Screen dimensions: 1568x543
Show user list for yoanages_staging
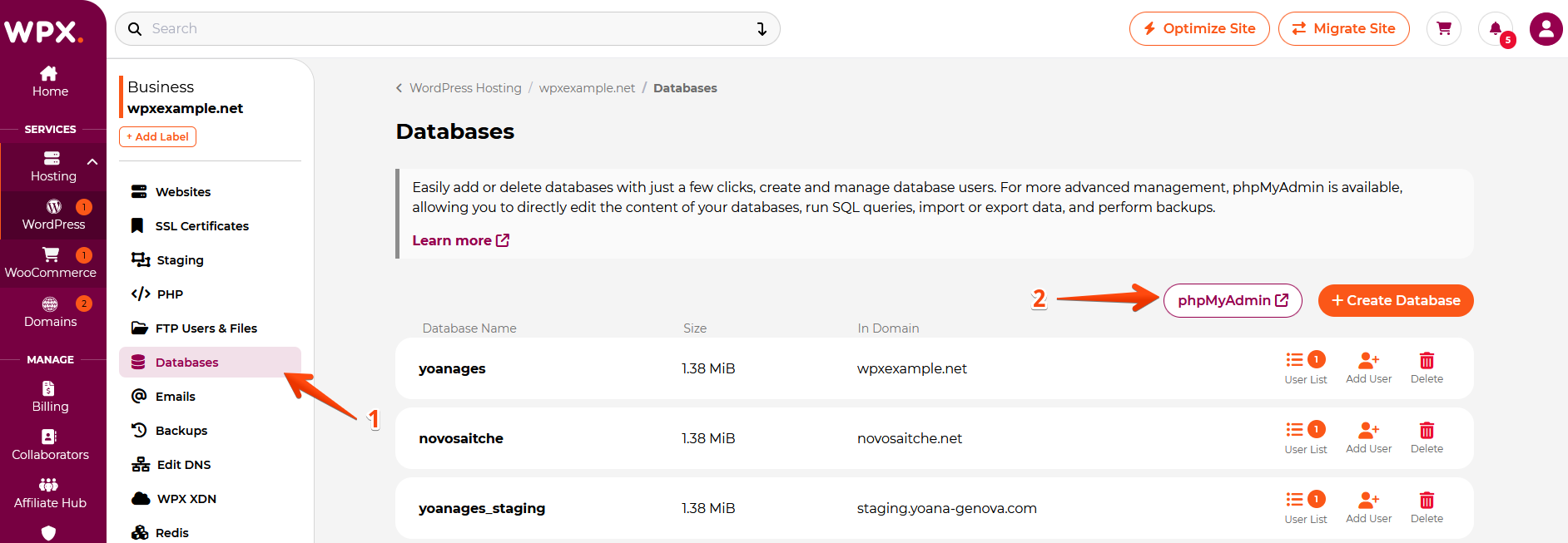point(1305,507)
